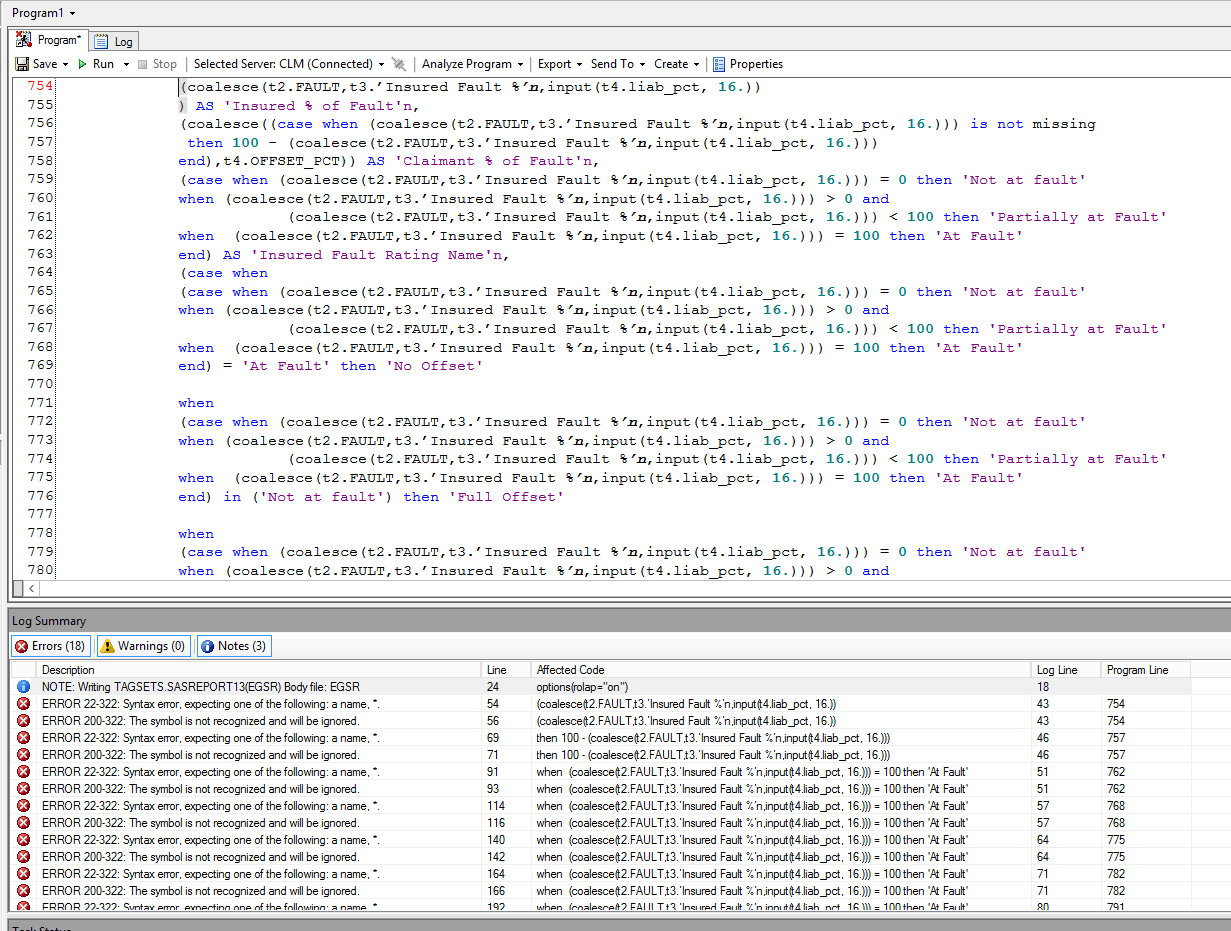Image resolution: width=1231 pixels, height=931 pixels.
Task: Toggle the Warnings (0) filter
Action: [143, 646]
